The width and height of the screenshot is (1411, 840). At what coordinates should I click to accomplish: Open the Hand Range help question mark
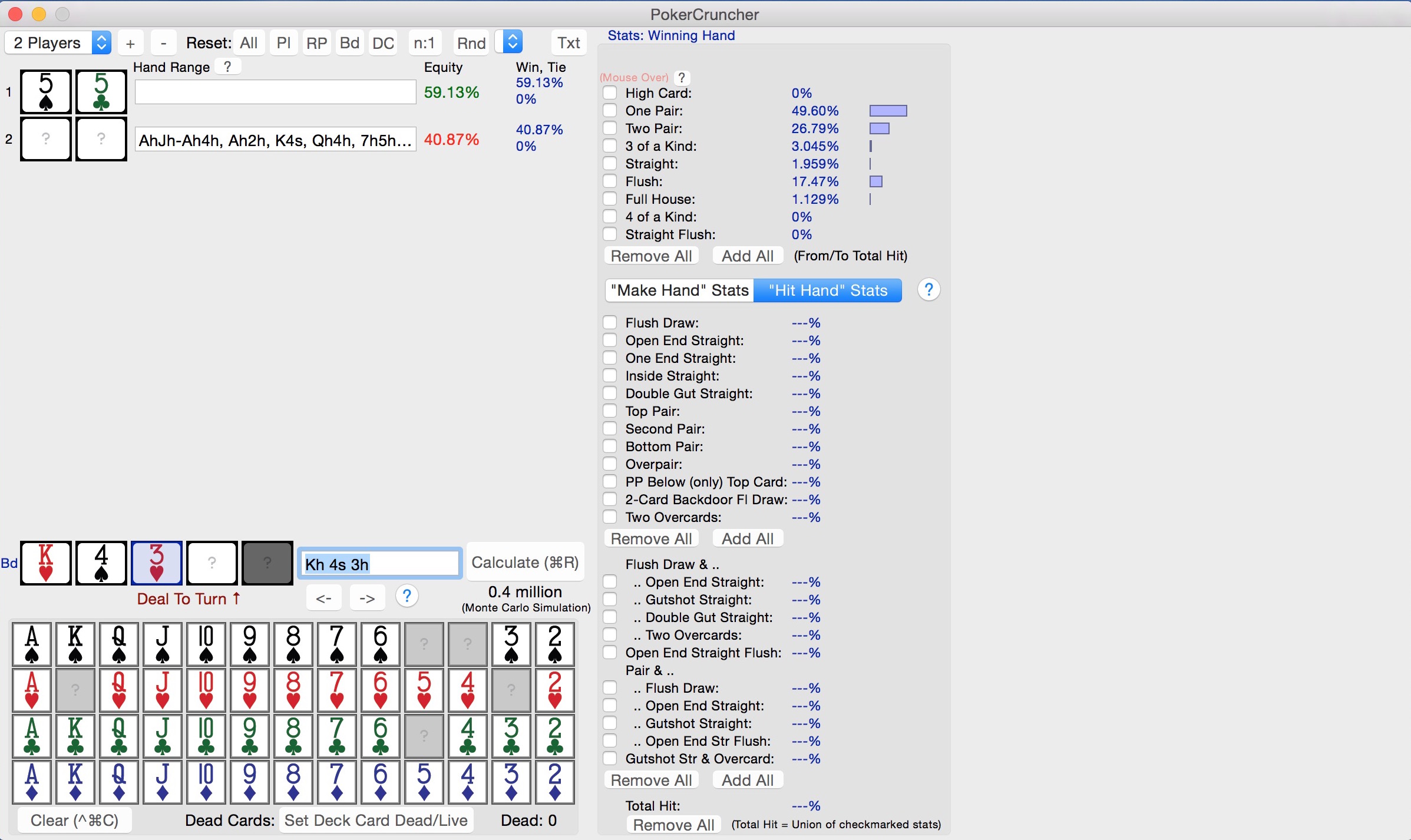pyautogui.click(x=227, y=67)
